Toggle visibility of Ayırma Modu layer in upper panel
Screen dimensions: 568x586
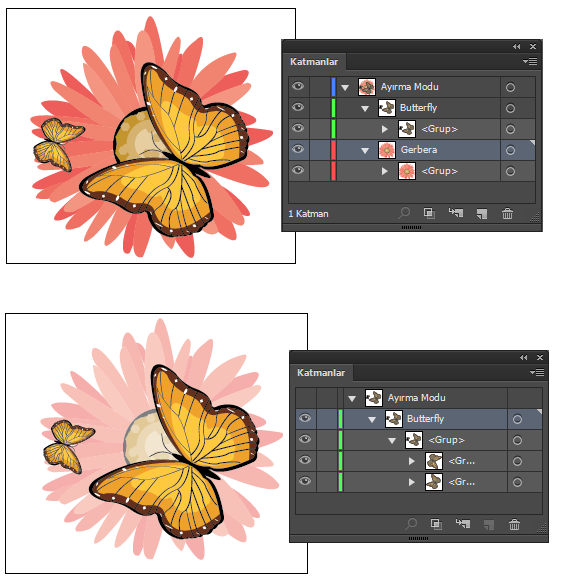(298, 87)
